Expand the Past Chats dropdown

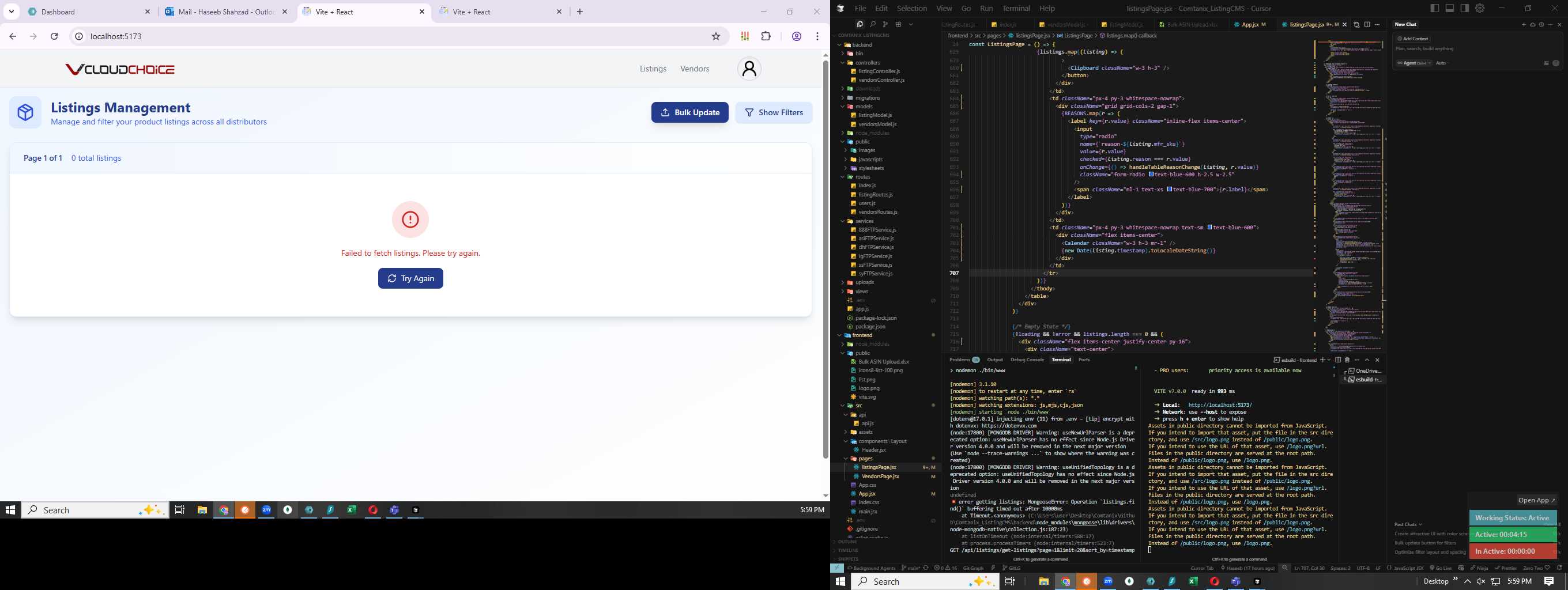1408,524
